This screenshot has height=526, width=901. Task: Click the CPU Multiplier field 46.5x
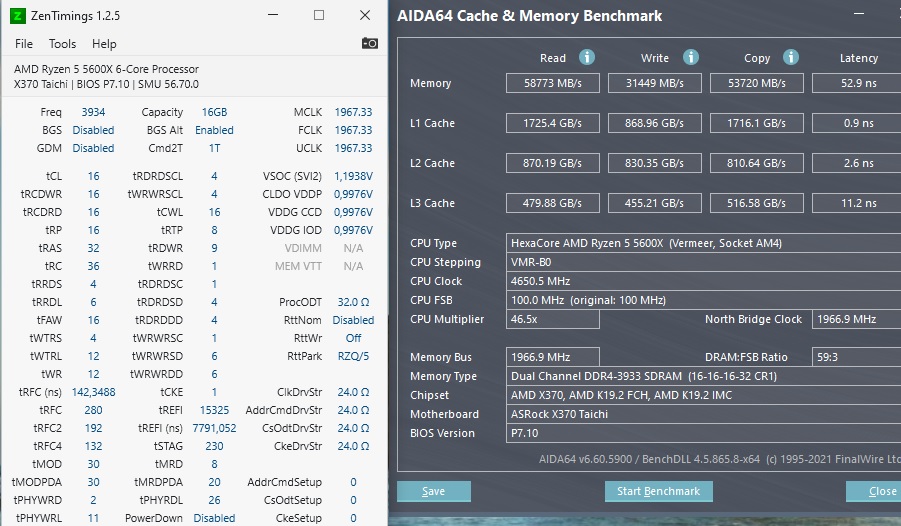pos(553,319)
